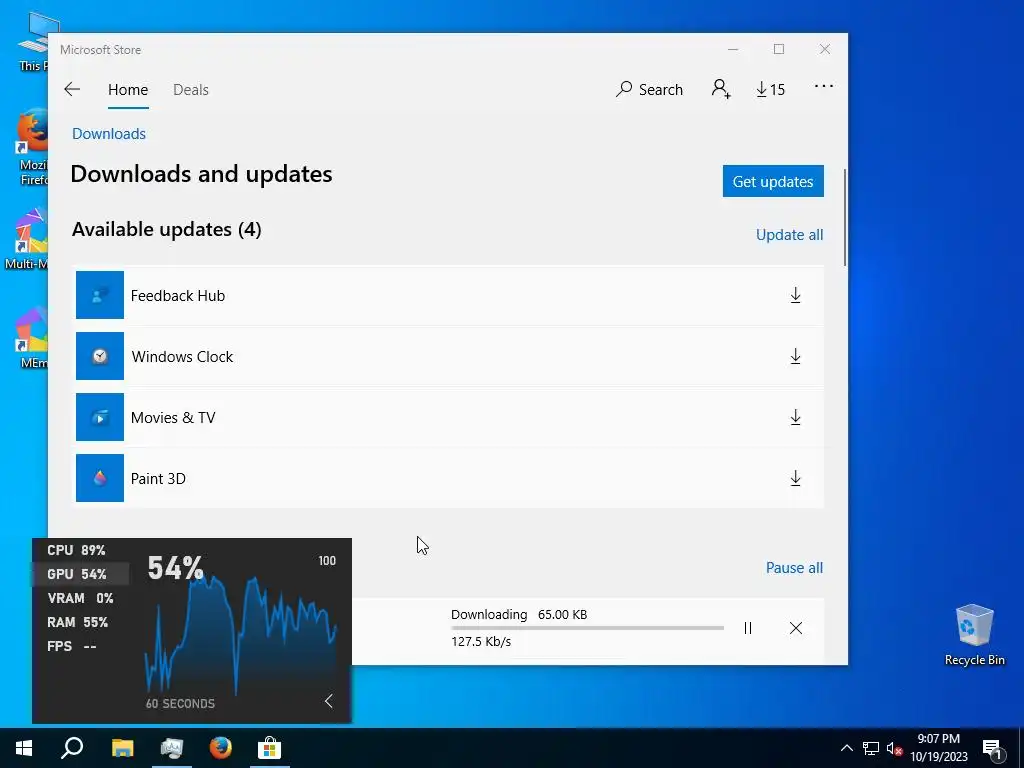Viewport: 1024px width, 768px height.
Task: Select the Feedback Hub row label
Action: [x=178, y=295]
